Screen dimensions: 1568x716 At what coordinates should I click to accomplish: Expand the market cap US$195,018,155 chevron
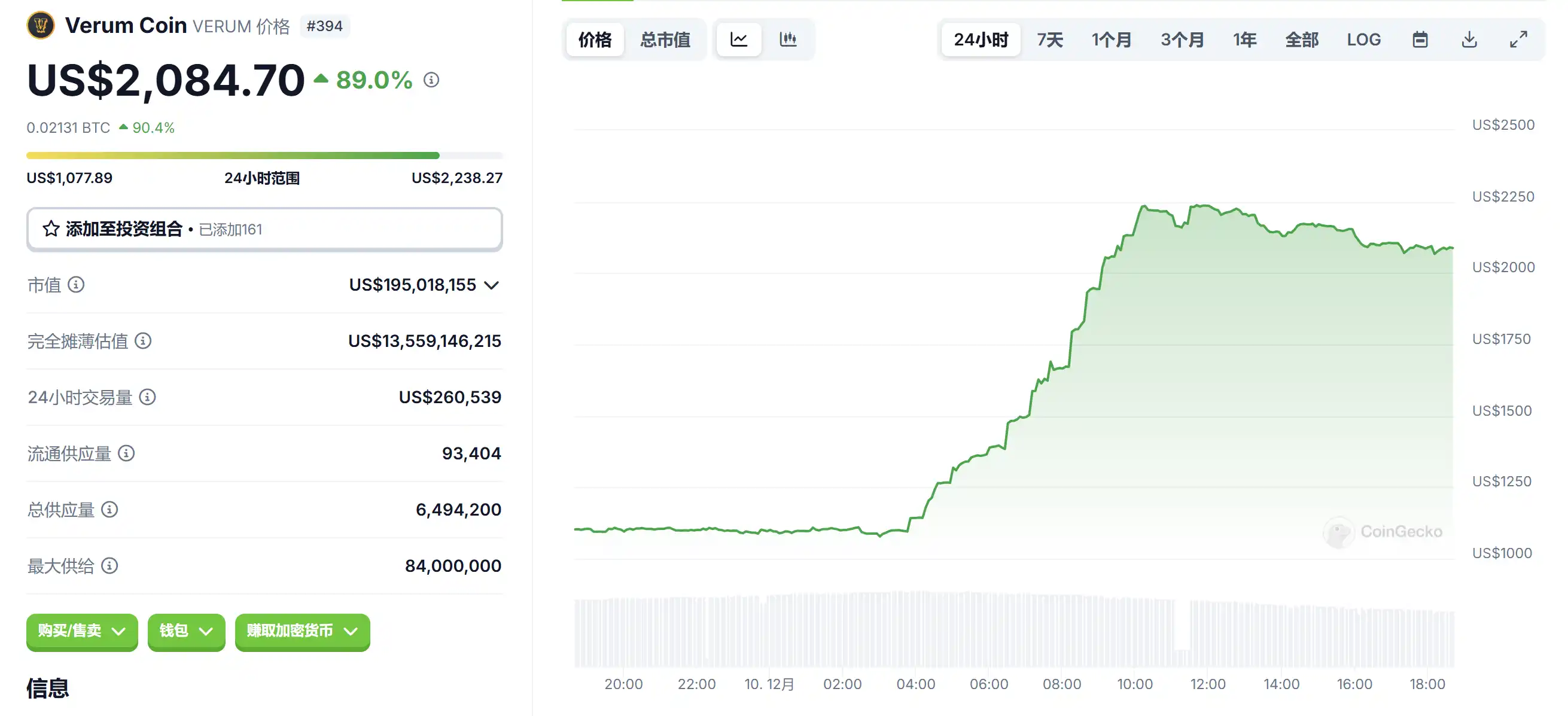click(x=492, y=285)
